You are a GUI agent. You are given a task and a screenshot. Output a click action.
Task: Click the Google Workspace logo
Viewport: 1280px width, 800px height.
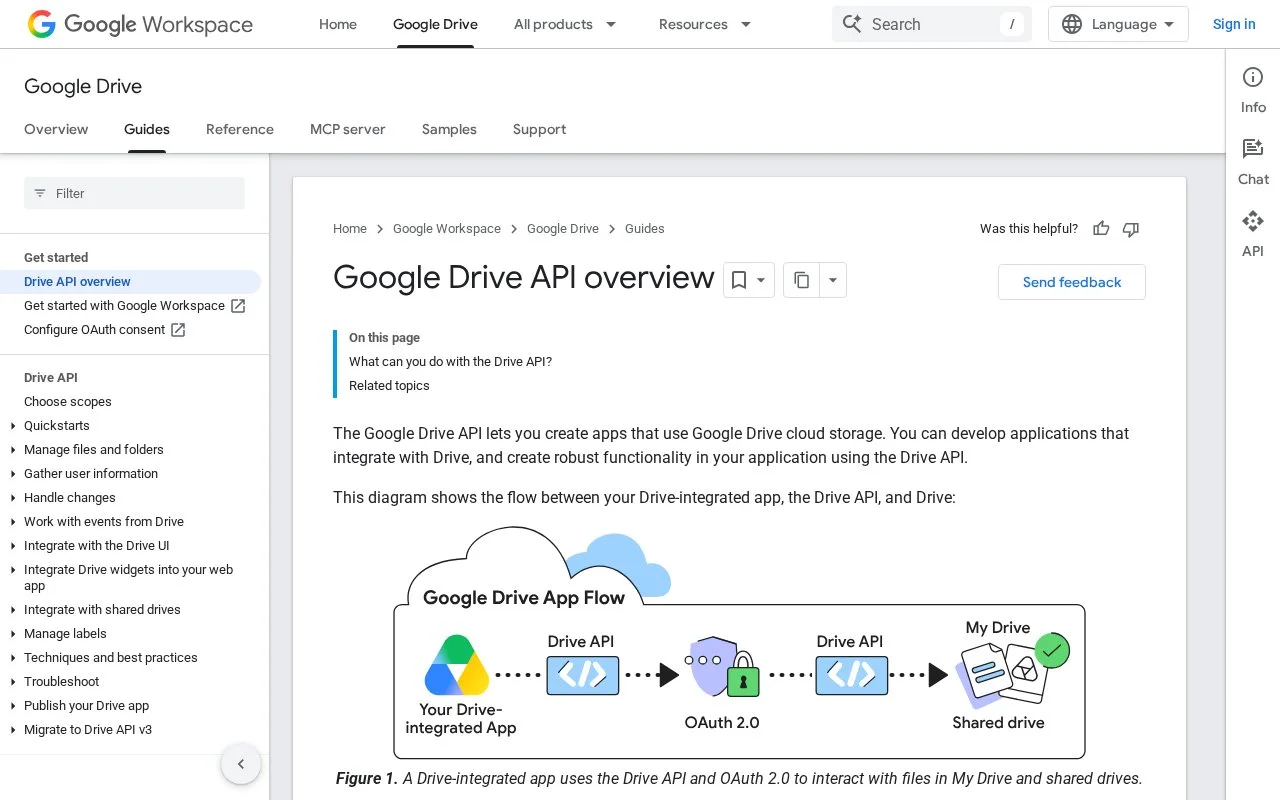click(140, 24)
